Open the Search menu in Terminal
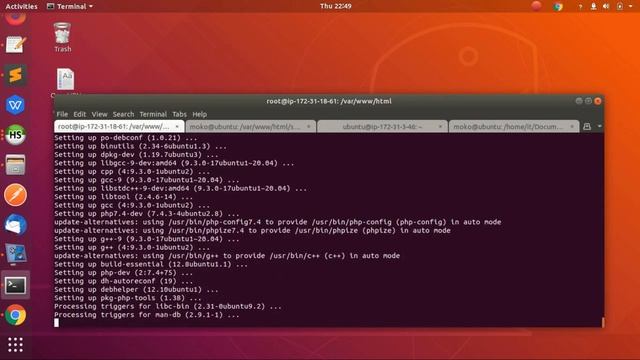Image resolution: width=640 pixels, height=360 pixels. [123, 114]
